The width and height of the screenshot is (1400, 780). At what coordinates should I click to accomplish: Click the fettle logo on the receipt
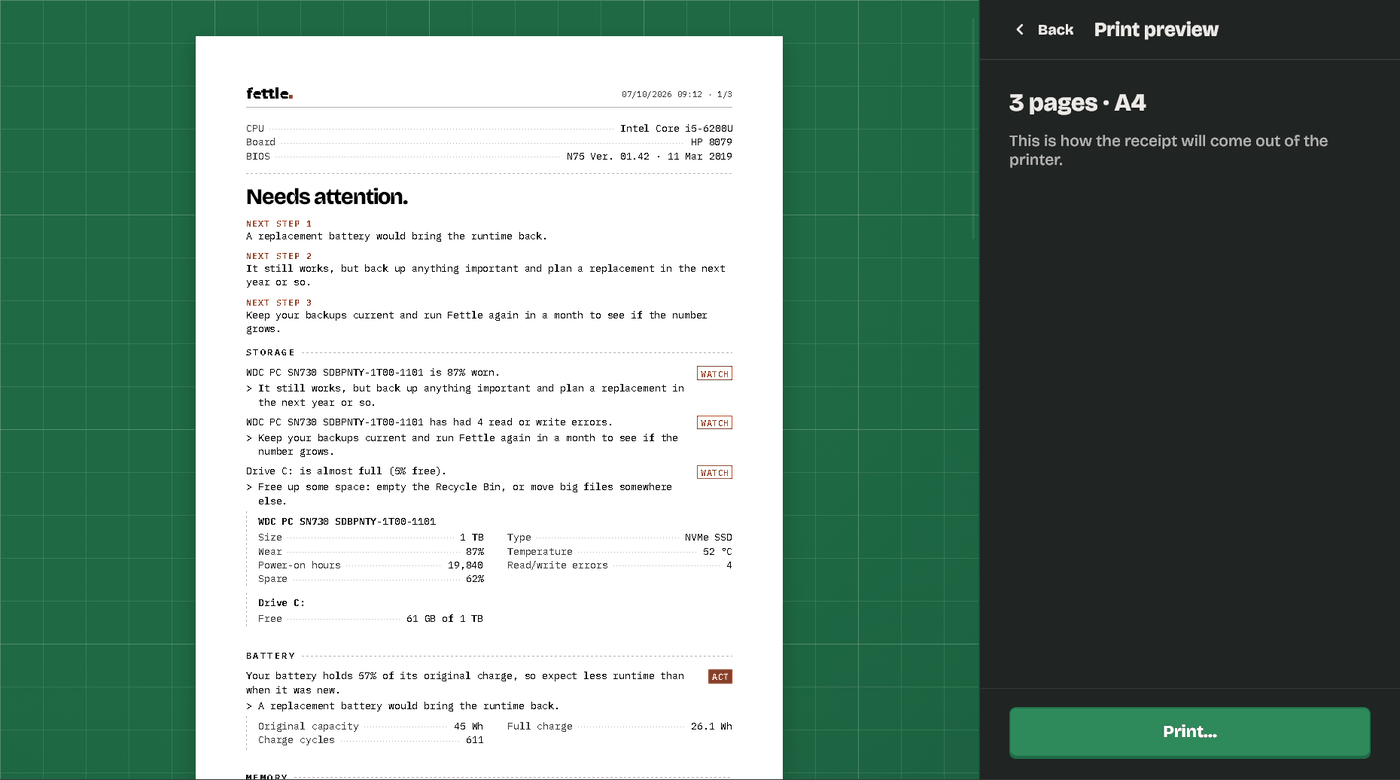pyautogui.click(x=269, y=94)
